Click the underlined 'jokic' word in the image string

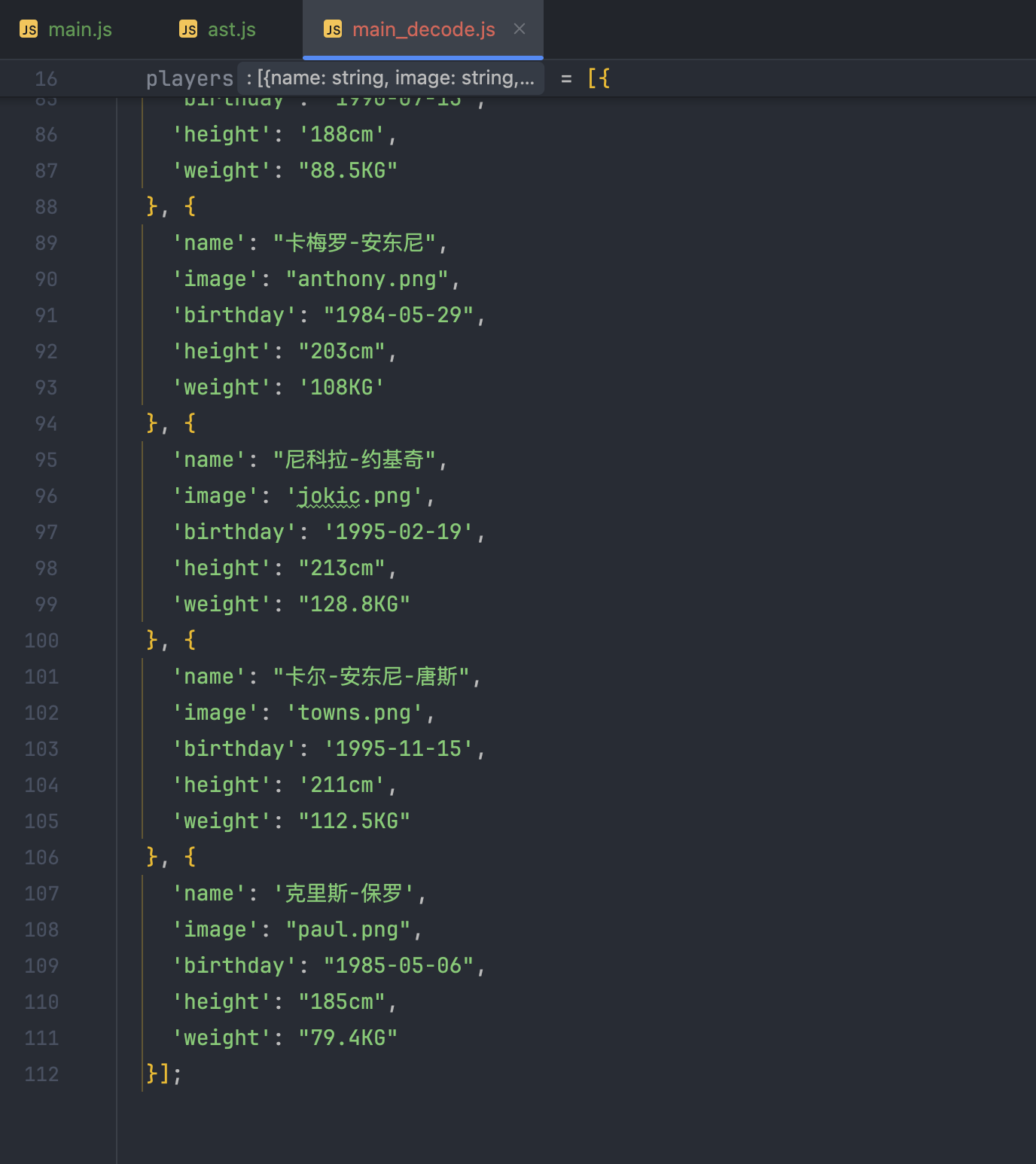click(328, 496)
